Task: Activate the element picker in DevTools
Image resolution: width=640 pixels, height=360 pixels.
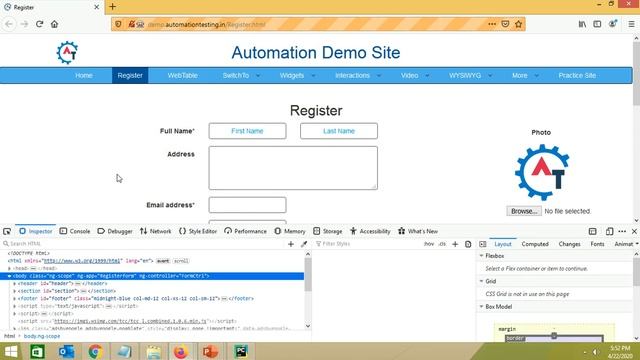Action: pos(7,231)
